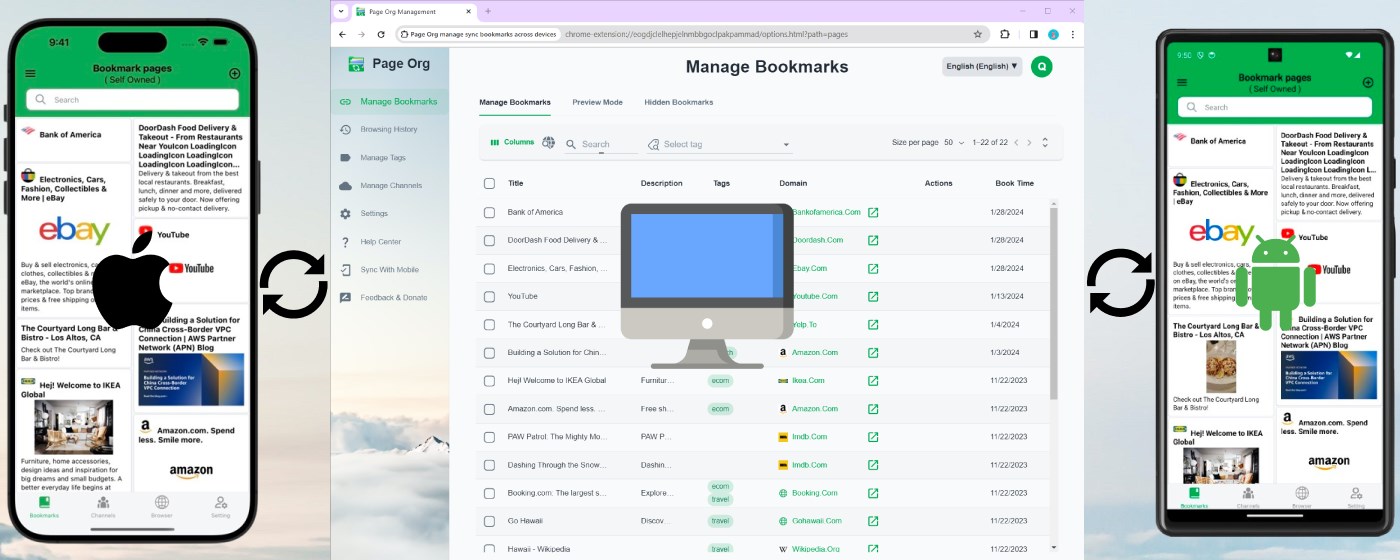Tap Browser tab on the Android phone
Screen dimensions: 1400x560
point(1302,498)
